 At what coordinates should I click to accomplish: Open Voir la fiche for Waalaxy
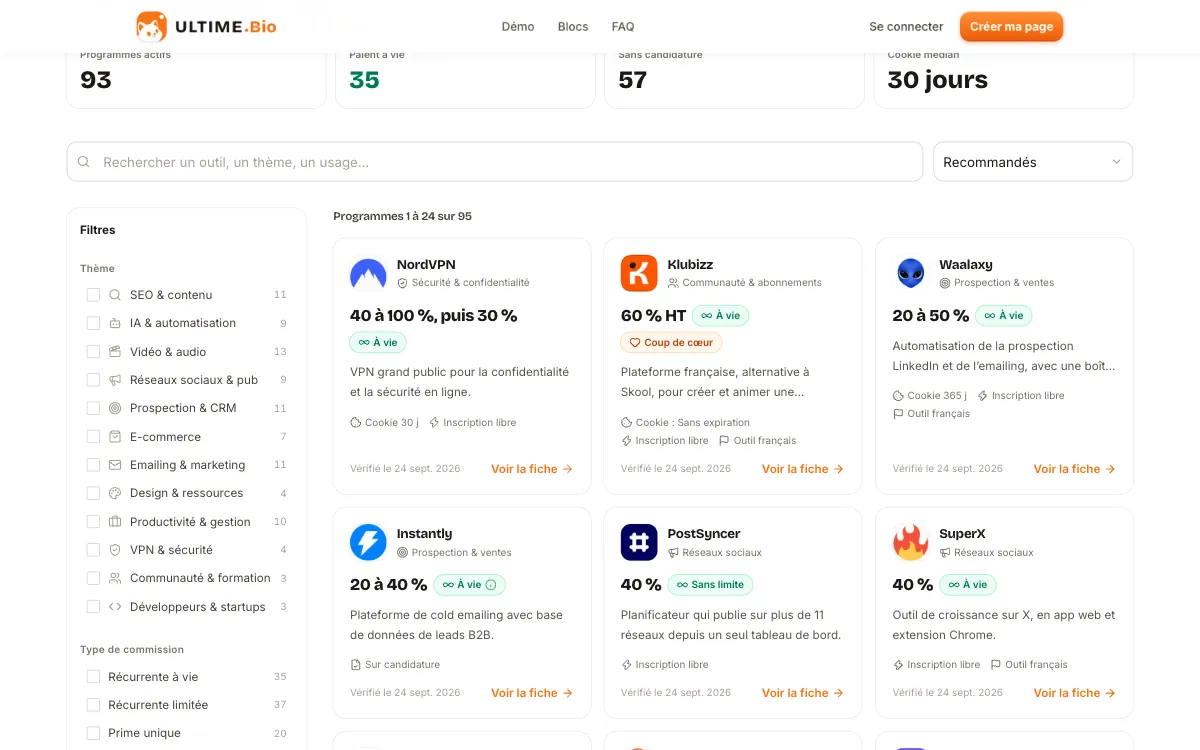pos(1075,469)
